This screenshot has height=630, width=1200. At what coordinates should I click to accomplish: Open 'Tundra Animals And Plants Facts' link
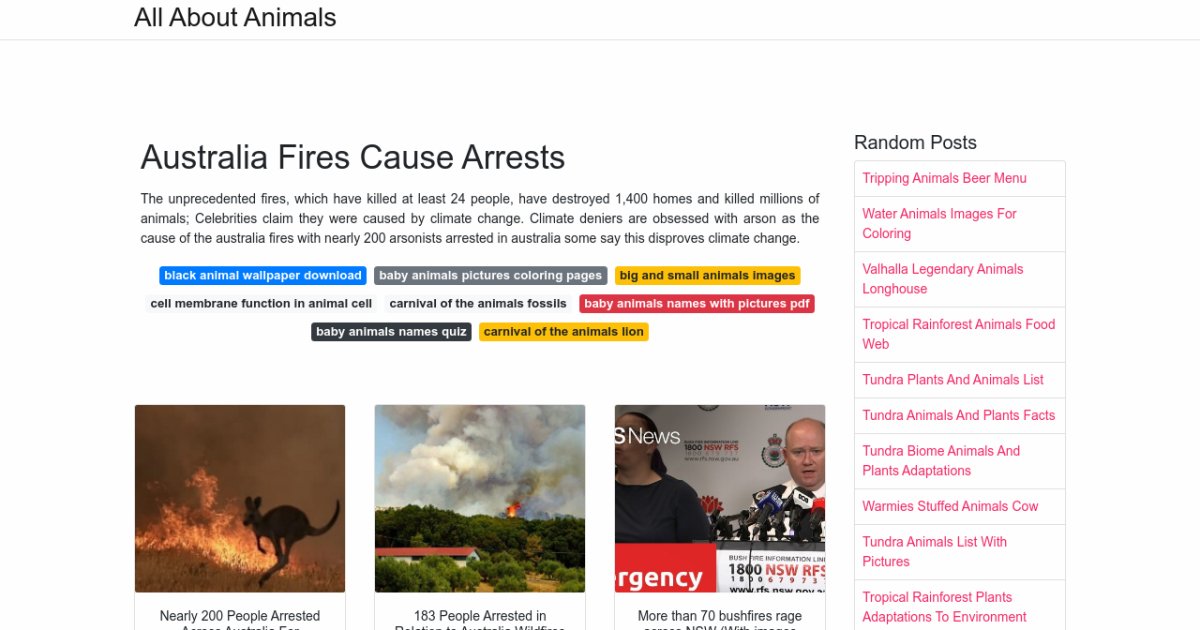(x=959, y=415)
